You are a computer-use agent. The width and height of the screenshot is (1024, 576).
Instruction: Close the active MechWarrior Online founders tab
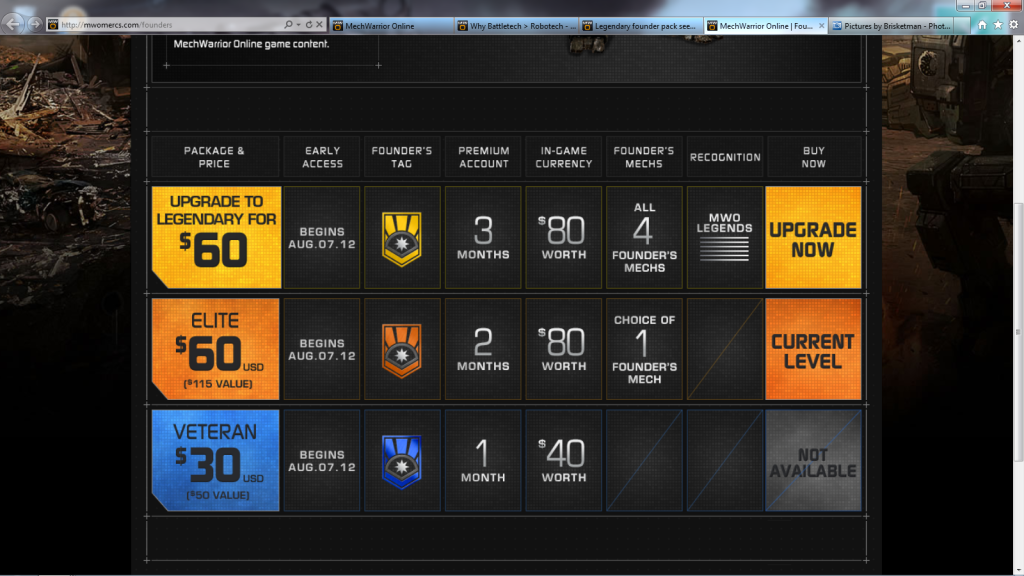pyautogui.click(x=821, y=25)
